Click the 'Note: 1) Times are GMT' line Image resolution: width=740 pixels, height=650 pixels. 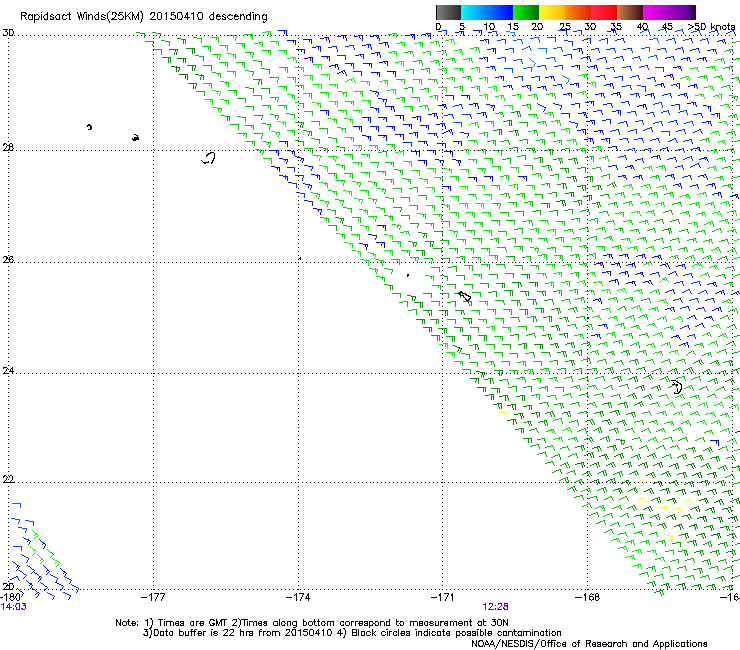[311, 623]
